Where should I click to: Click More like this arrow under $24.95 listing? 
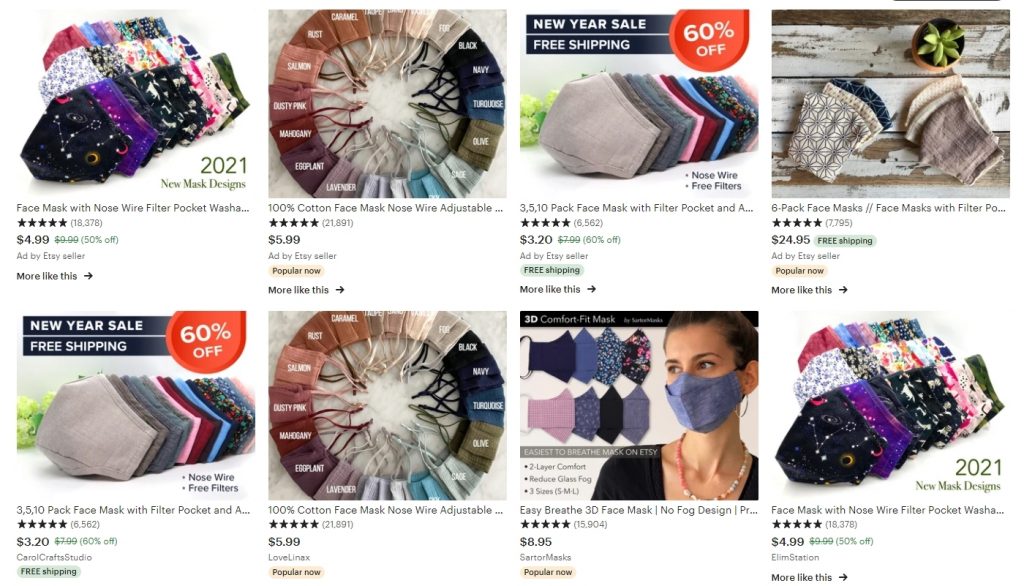pyautogui.click(x=843, y=290)
